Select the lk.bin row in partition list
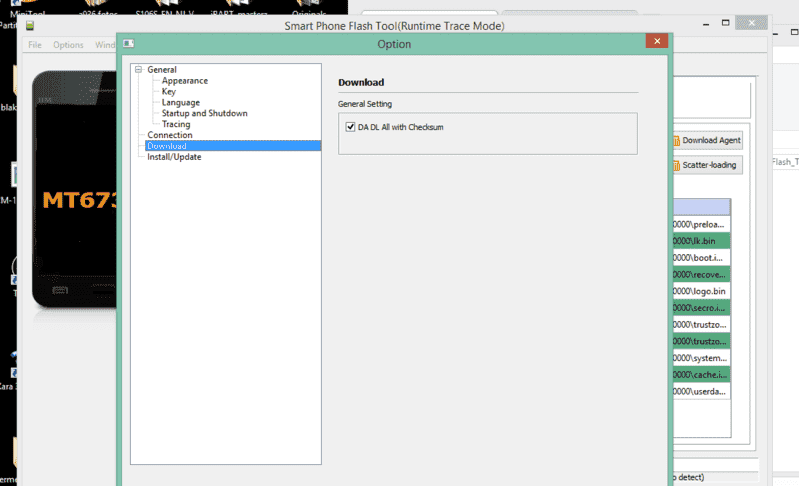The height and width of the screenshot is (486, 799). (701, 241)
